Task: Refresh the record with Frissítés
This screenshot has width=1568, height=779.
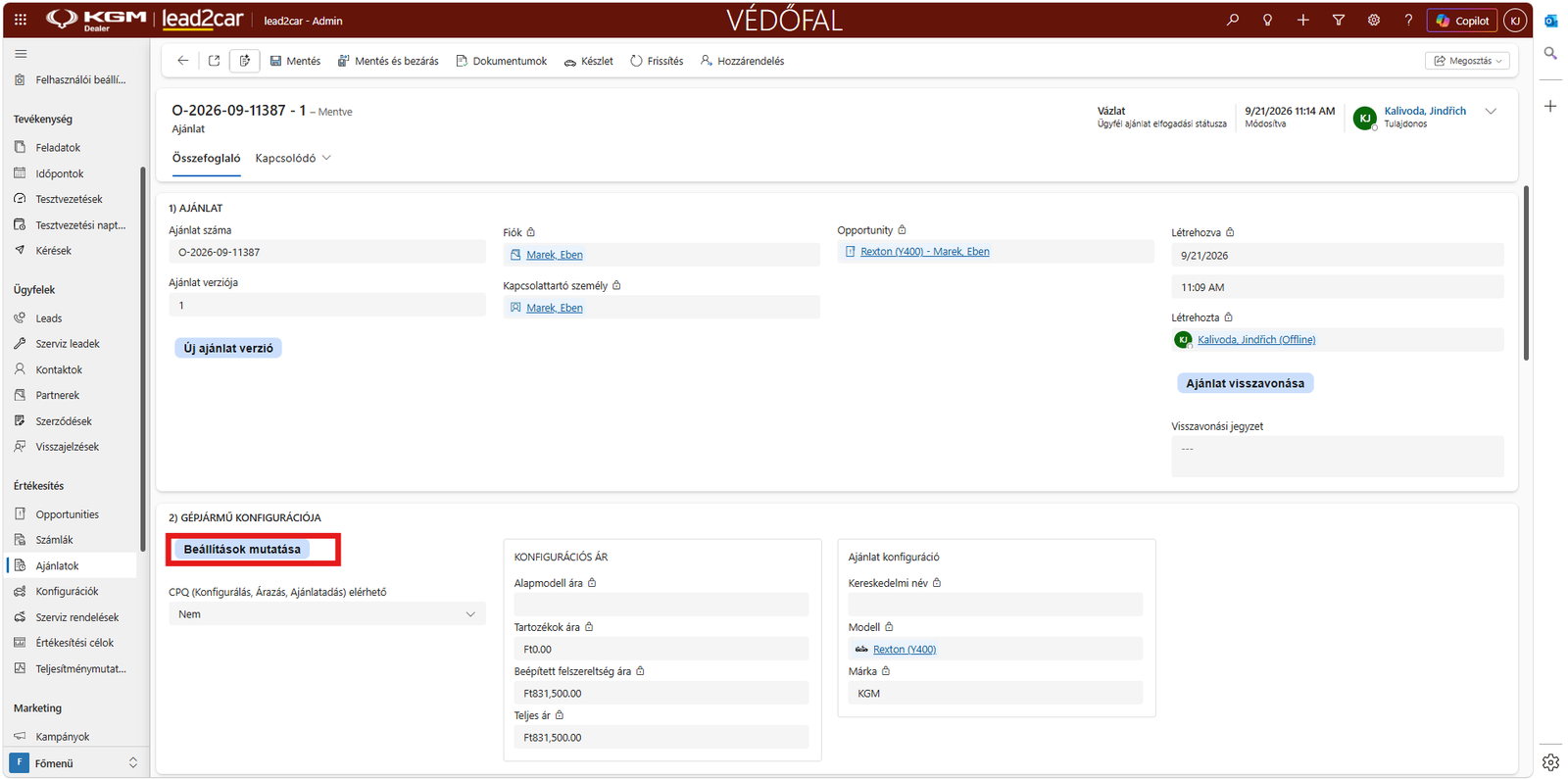Action: pos(657,61)
